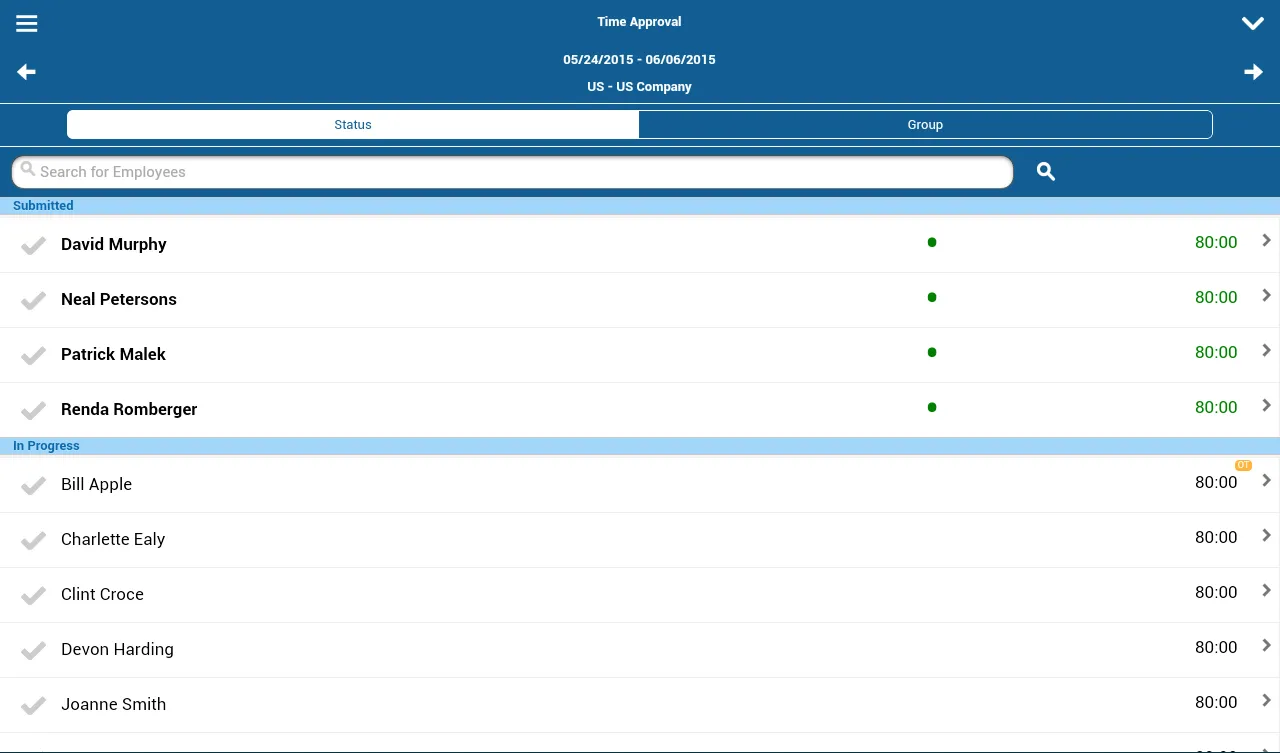The height and width of the screenshot is (753, 1280).
Task: Click the 05/24/2015 - 06/06/2015 date range
Action: [x=639, y=60]
